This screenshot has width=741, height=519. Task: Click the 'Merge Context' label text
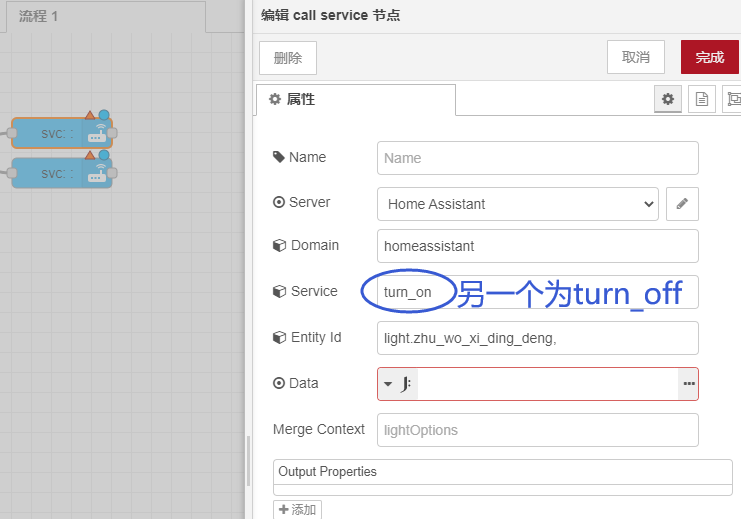[x=319, y=429]
